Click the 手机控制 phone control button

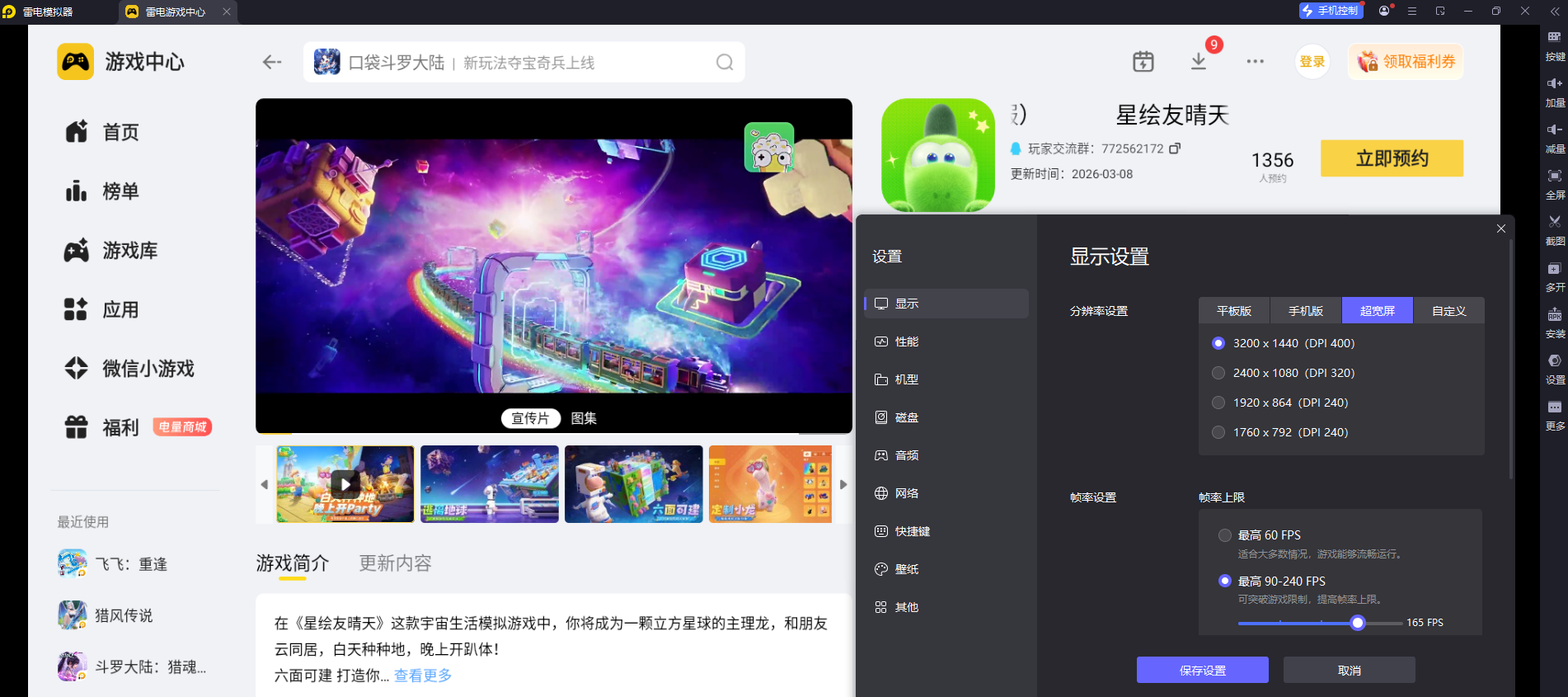point(1330,11)
